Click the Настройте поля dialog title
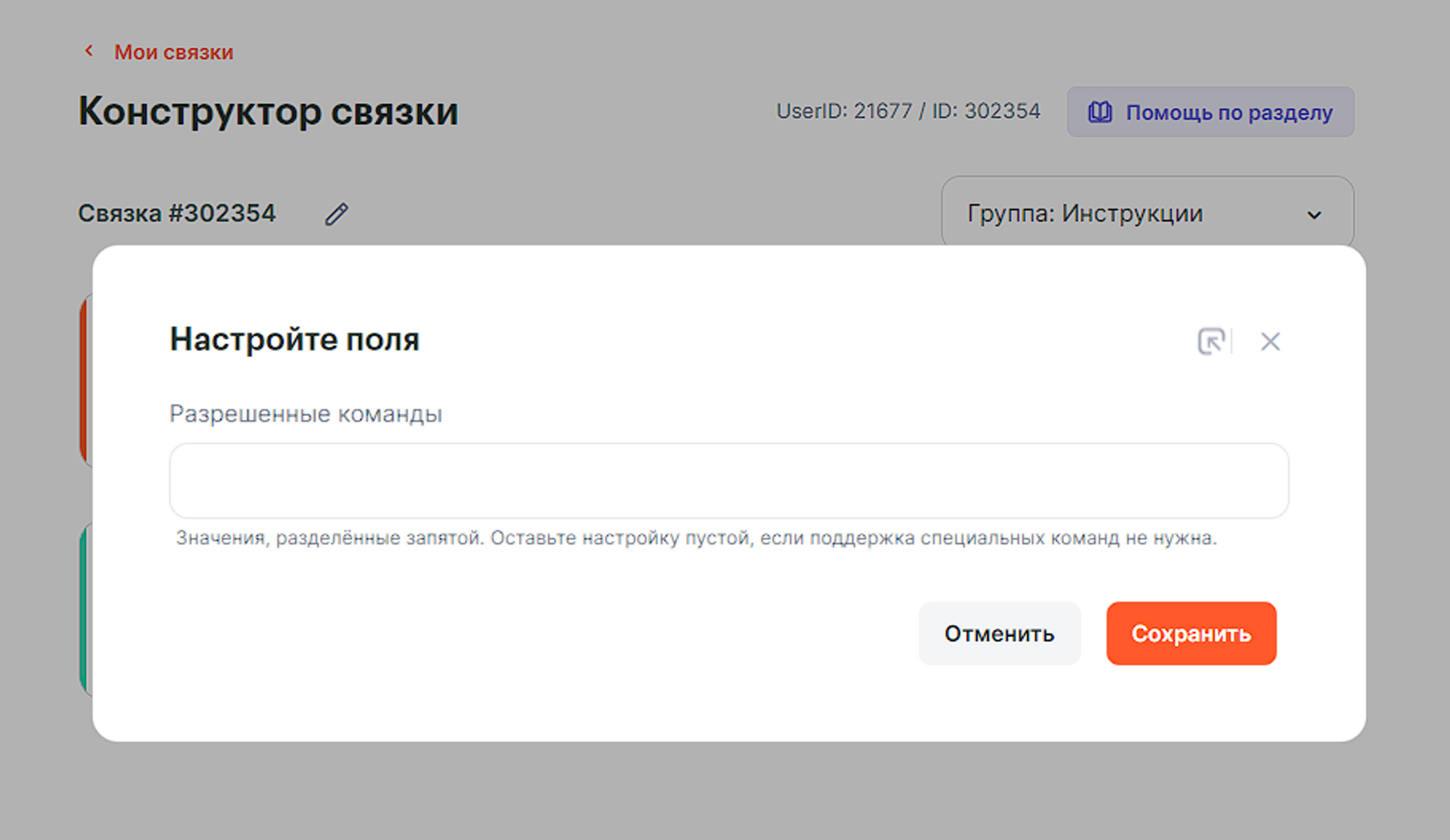 click(295, 340)
